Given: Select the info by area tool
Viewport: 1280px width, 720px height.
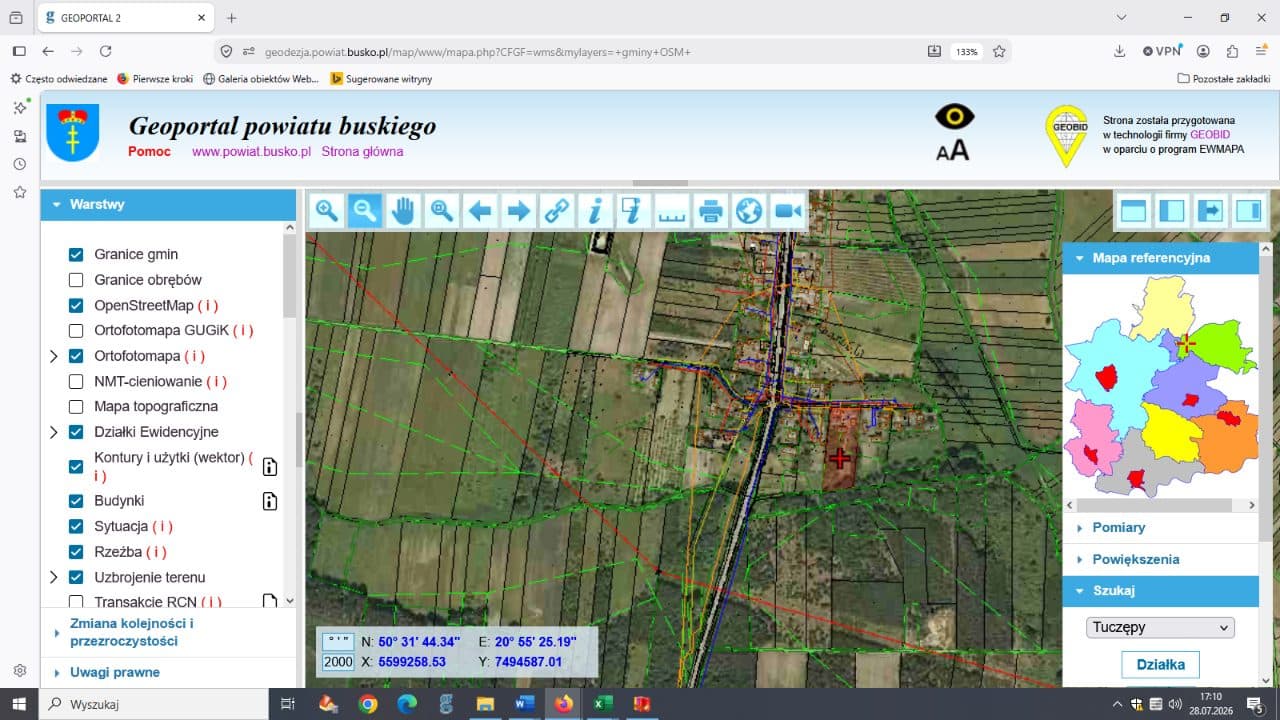Looking at the screenshot, I should pyautogui.click(x=633, y=210).
